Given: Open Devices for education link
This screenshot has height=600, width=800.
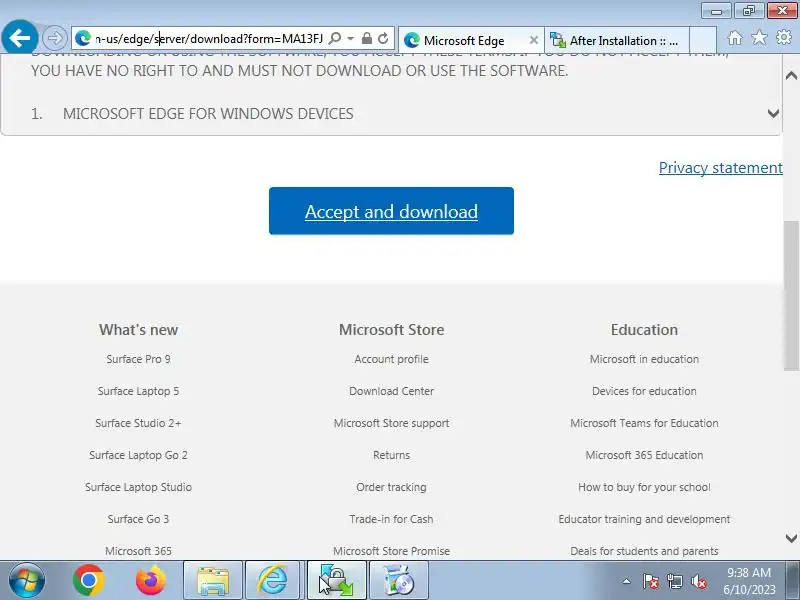Looking at the screenshot, I should click(644, 391).
